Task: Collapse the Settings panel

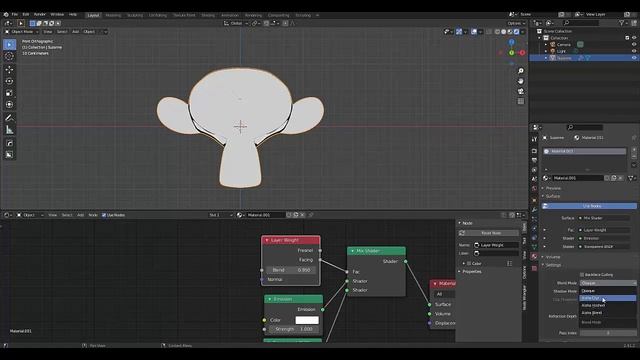Action: pyautogui.click(x=553, y=265)
